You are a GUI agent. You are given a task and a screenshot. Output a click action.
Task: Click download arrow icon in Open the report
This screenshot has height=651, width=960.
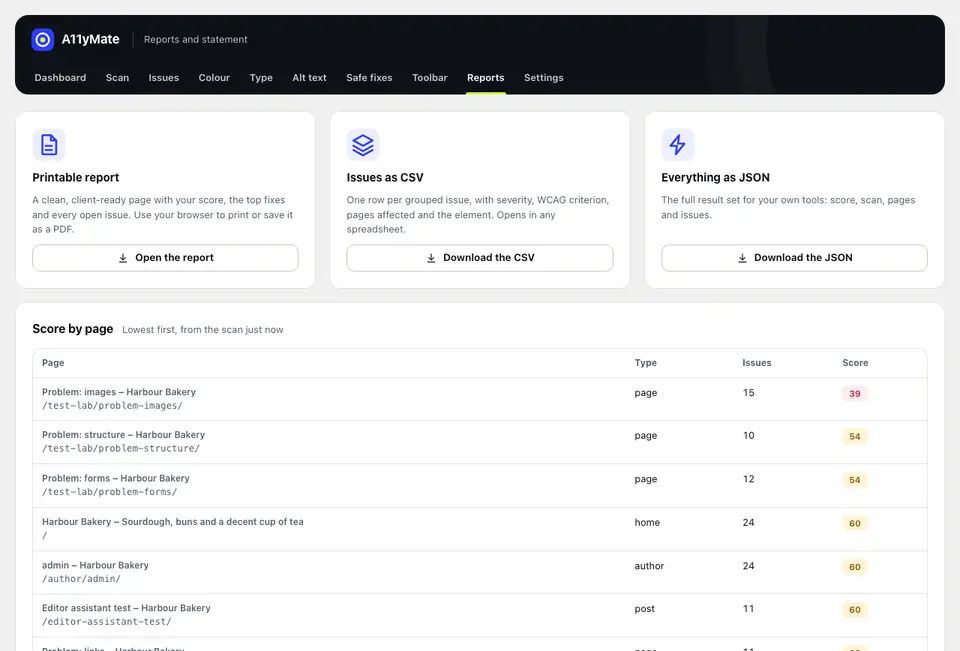(123, 258)
